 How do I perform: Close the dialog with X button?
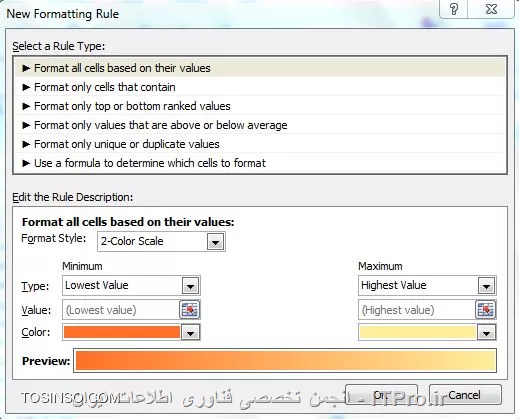(491, 9)
